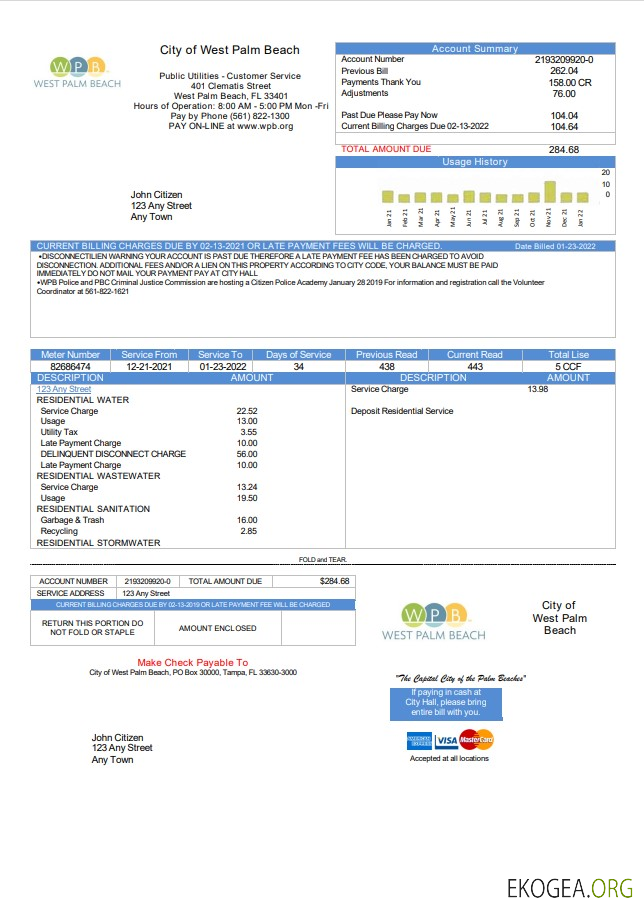This screenshot has width=644, height=915.
Task: Click the blue paying in cash notice box
Action: 446,703
